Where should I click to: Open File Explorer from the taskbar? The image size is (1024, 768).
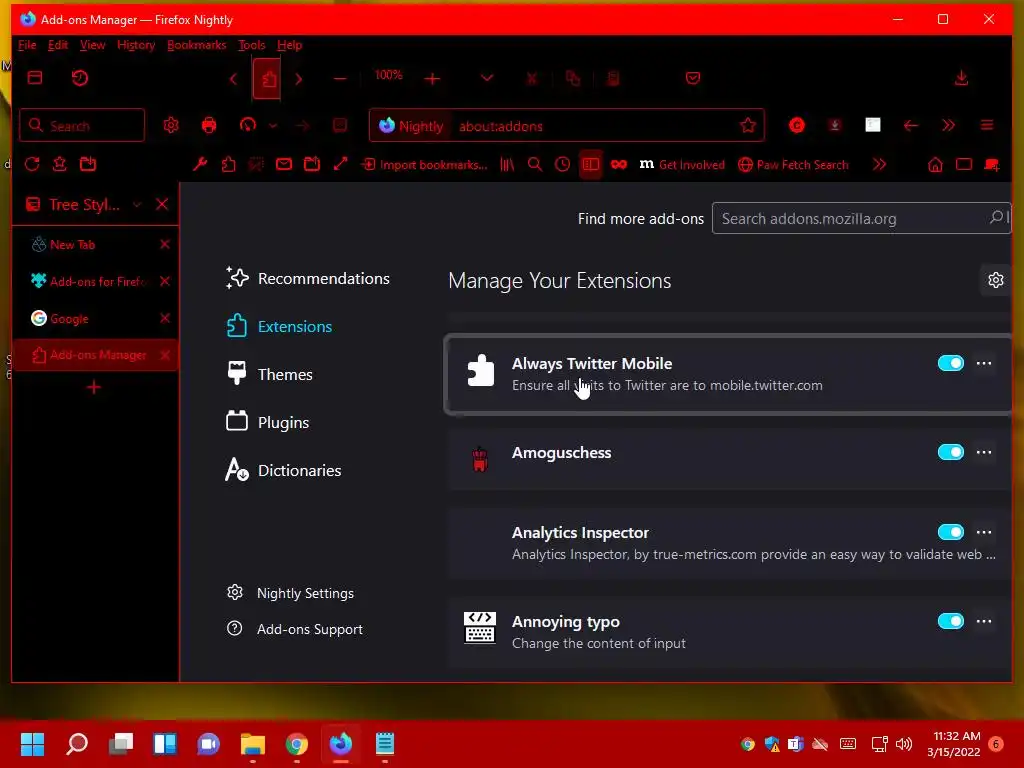pos(252,744)
